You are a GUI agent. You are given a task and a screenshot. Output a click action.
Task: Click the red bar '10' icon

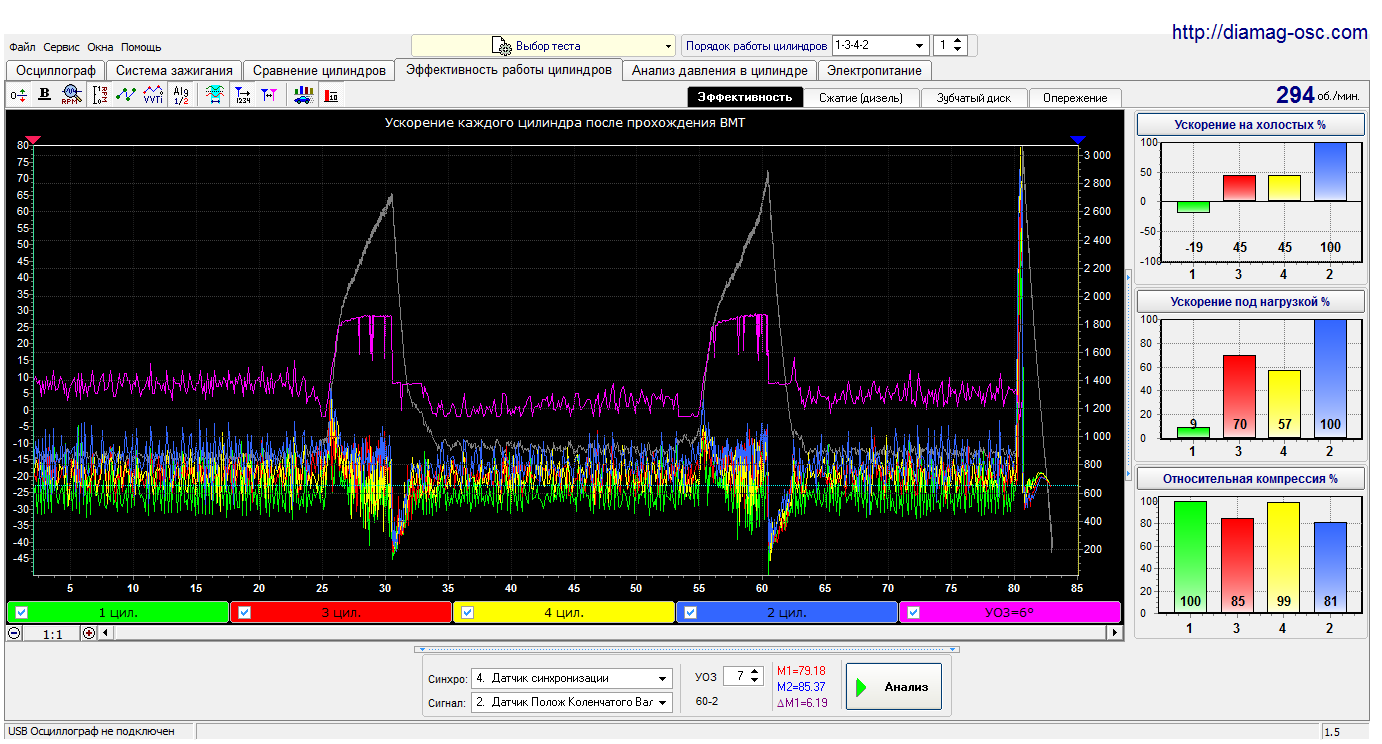pos(331,95)
